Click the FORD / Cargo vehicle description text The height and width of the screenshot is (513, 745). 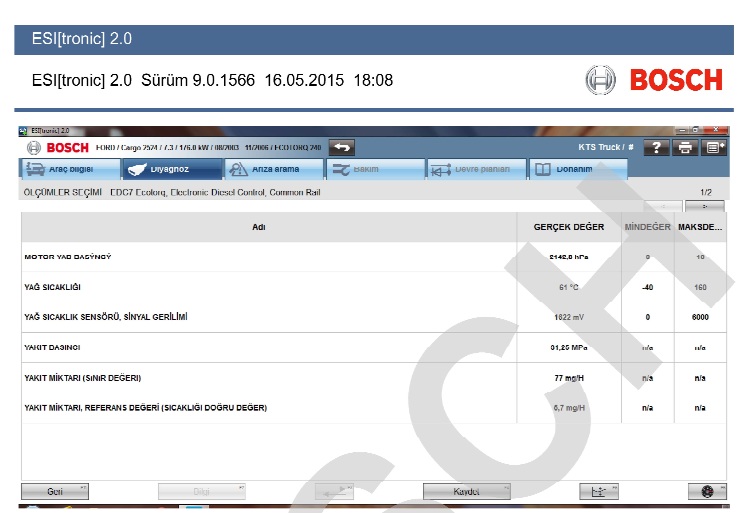[208, 148]
